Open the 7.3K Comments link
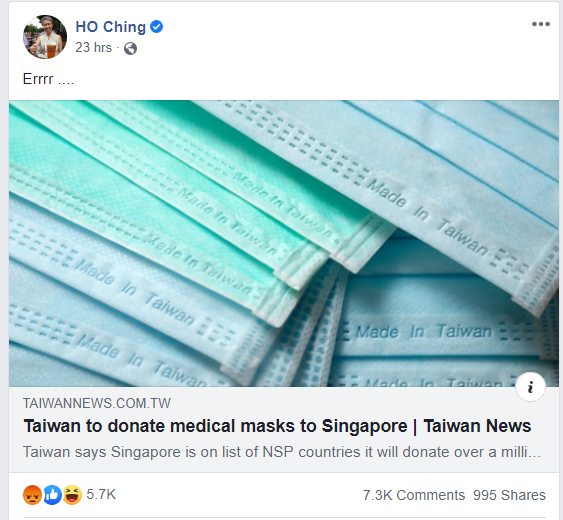 point(414,495)
